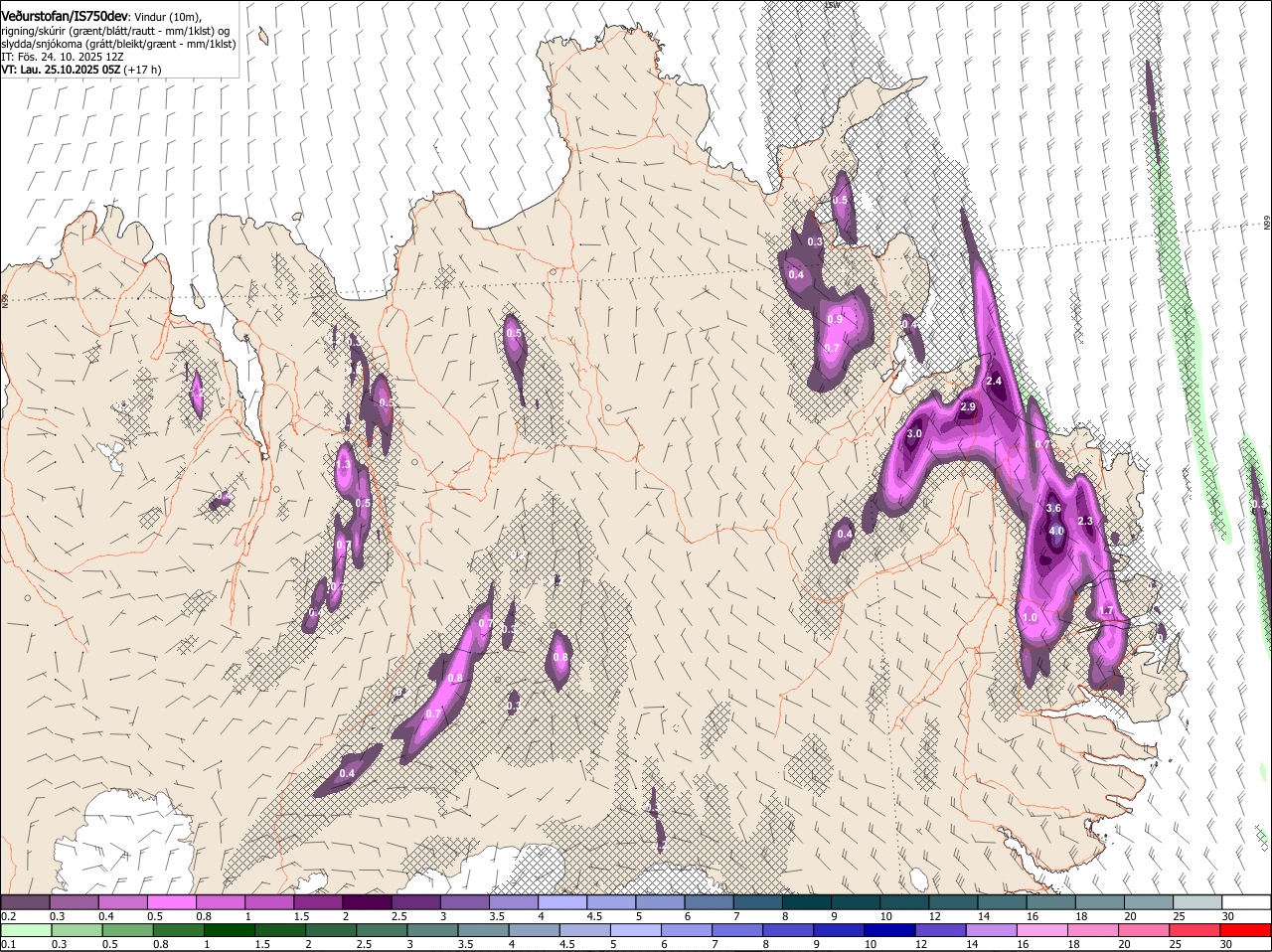Click the 3.6 precipitation value on the map
1272x952 pixels.
pyautogui.click(x=1054, y=508)
